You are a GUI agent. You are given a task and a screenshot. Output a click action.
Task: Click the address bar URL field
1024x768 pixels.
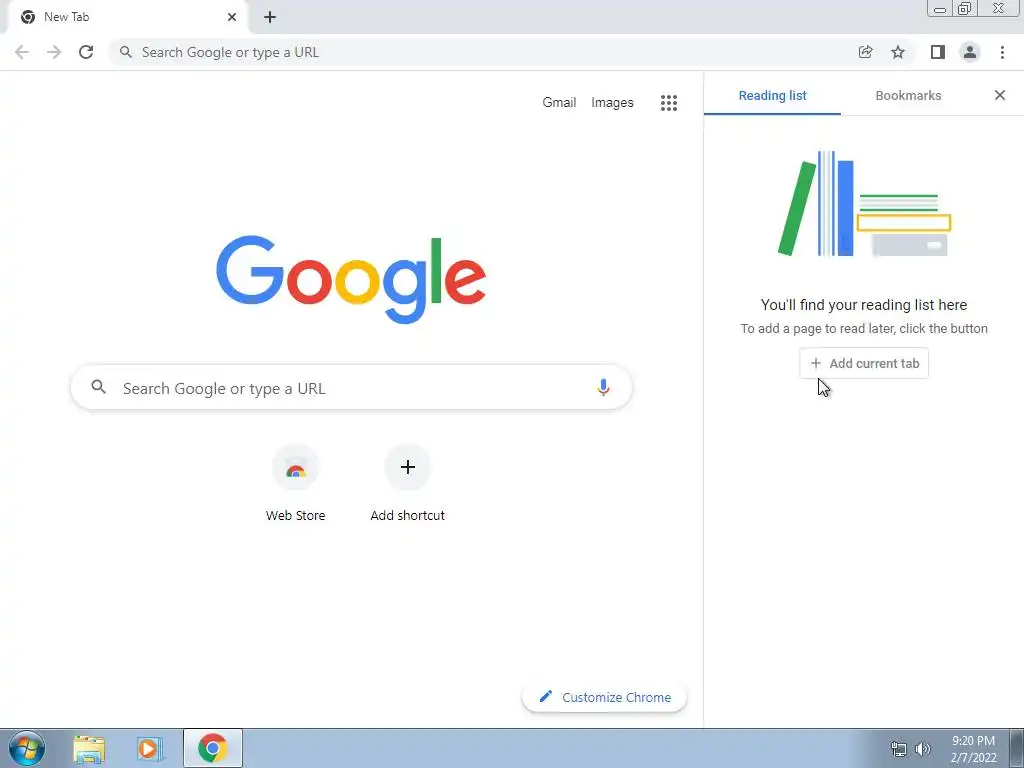(x=483, y=52)
